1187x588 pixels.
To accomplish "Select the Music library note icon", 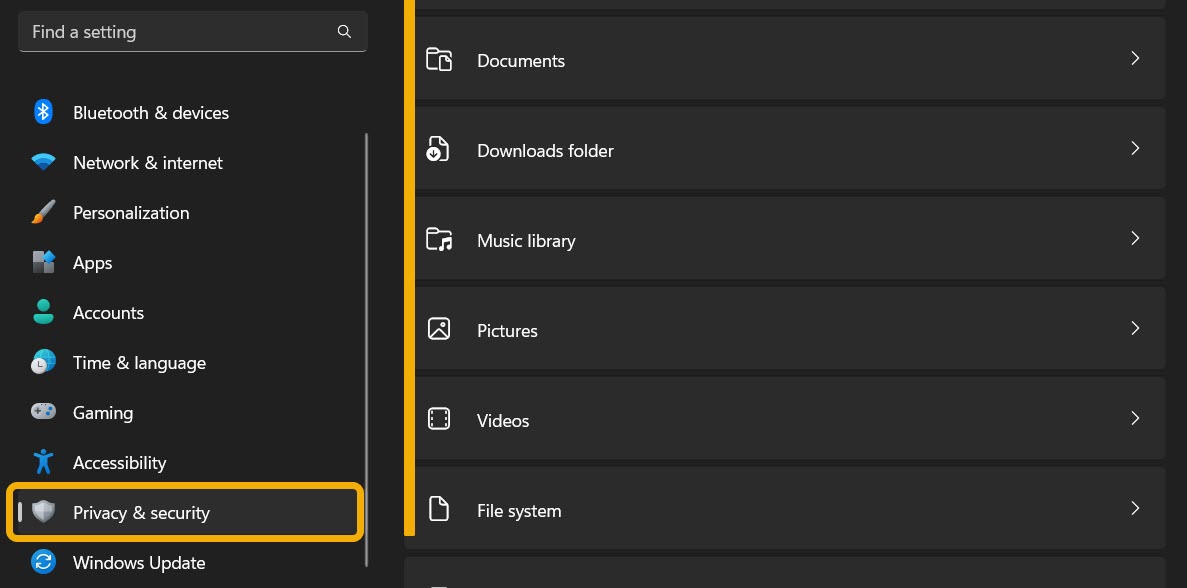I will click(x=439, y=239).
